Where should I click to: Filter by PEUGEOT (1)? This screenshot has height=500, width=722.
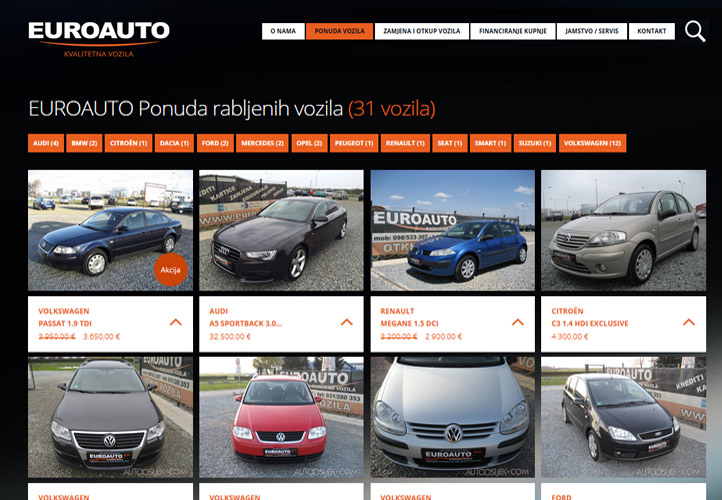click(x=354, y=143)
